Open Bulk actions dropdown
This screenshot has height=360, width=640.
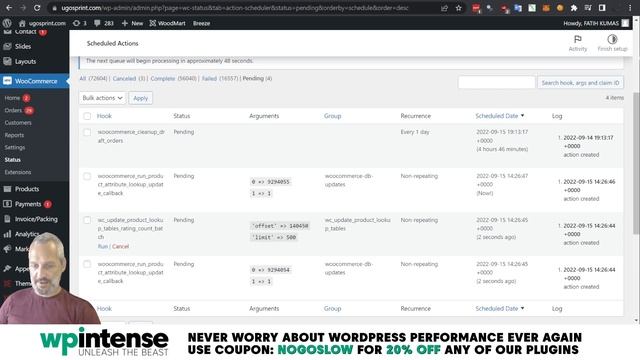coord(102,98)
